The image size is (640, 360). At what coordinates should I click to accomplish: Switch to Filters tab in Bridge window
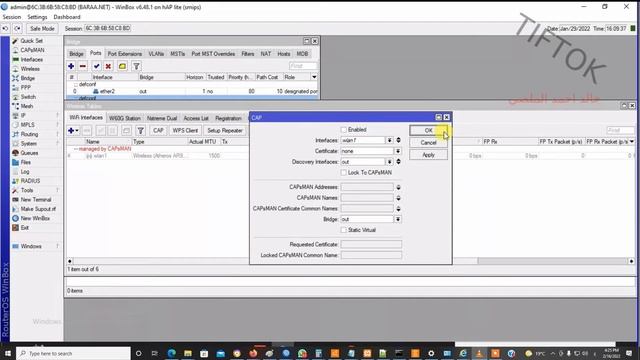click(x=248, y=54)
